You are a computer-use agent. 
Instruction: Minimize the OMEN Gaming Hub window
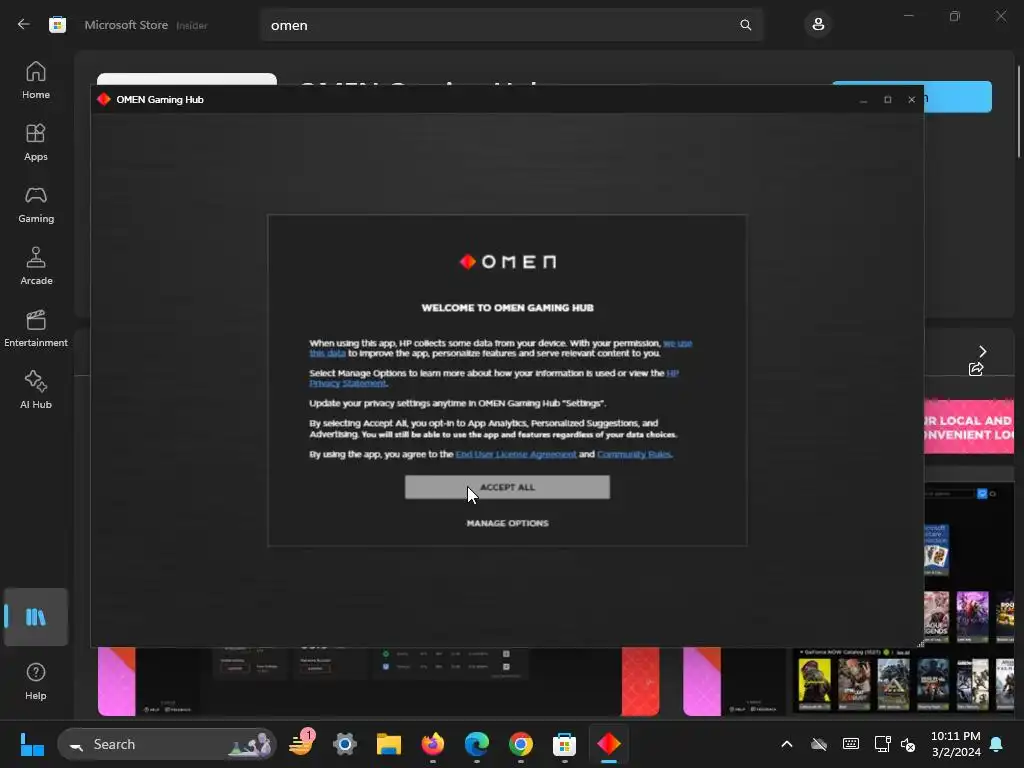point(863,100)
